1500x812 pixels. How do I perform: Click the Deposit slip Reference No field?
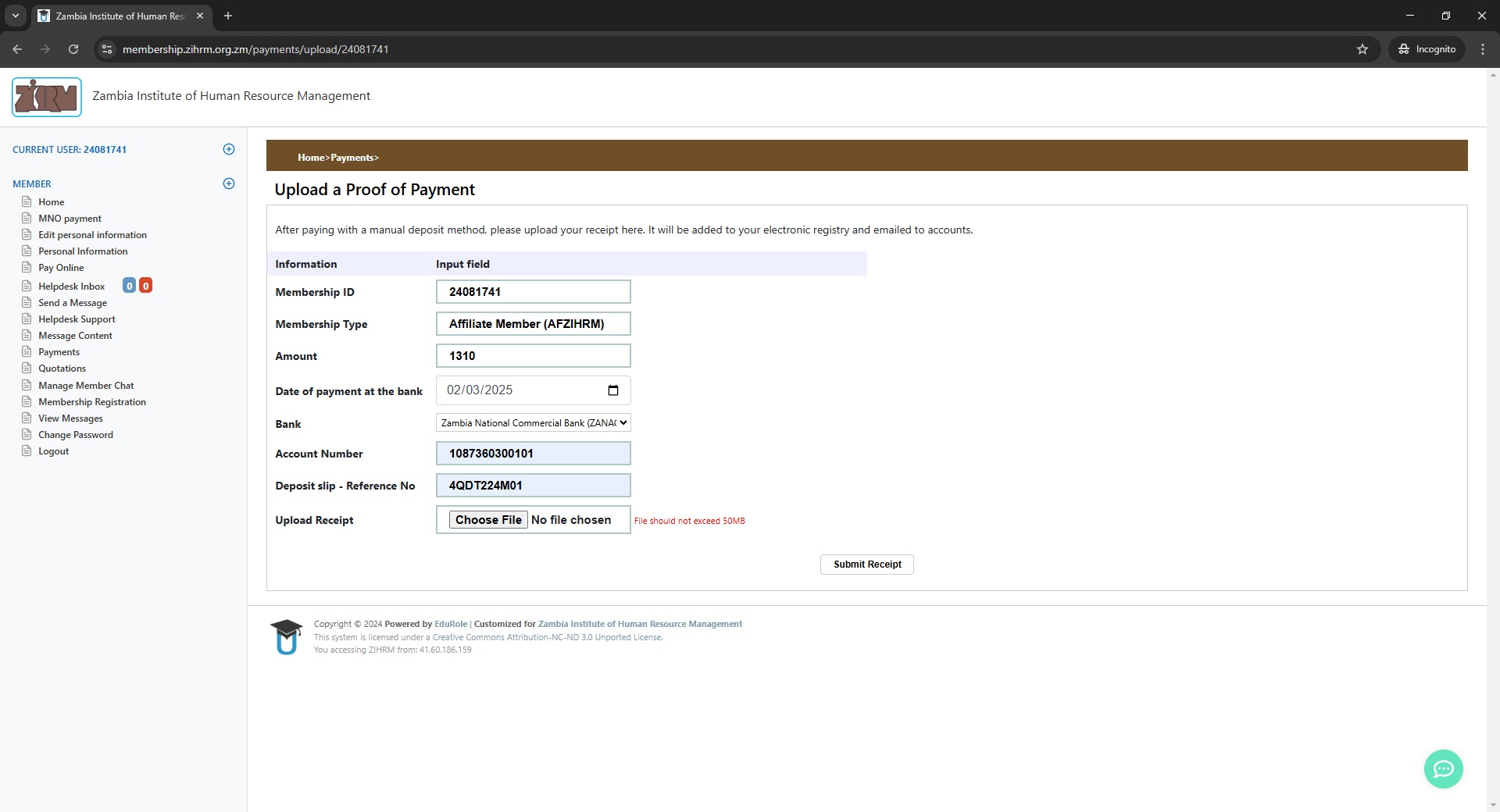tap(533, 486)
